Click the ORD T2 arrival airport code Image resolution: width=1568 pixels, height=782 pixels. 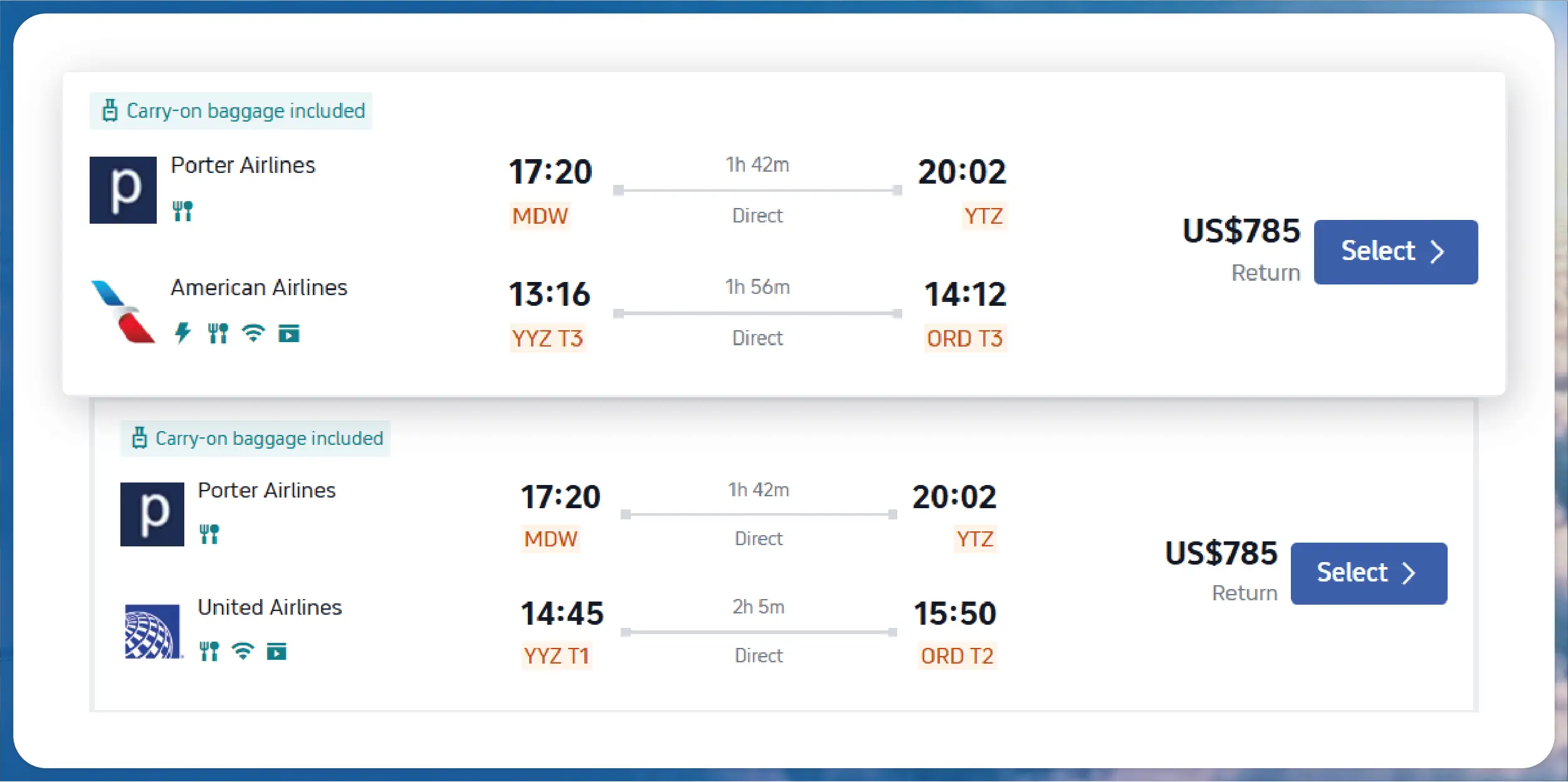(x=957, y=656)
